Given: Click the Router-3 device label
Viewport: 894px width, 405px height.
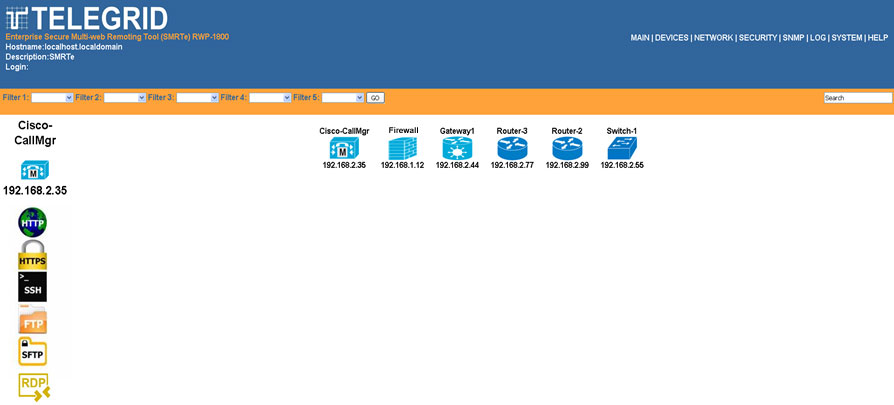Looking at the screenshot, I should [x=512, y=131].
